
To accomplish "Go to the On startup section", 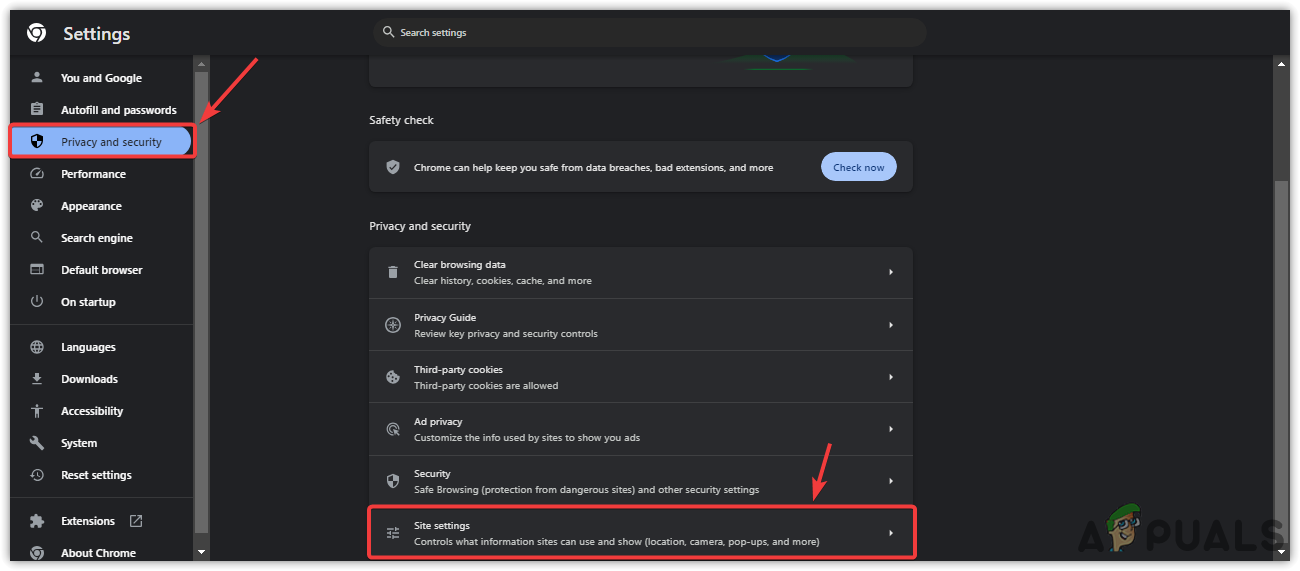I will pos(88,302).
